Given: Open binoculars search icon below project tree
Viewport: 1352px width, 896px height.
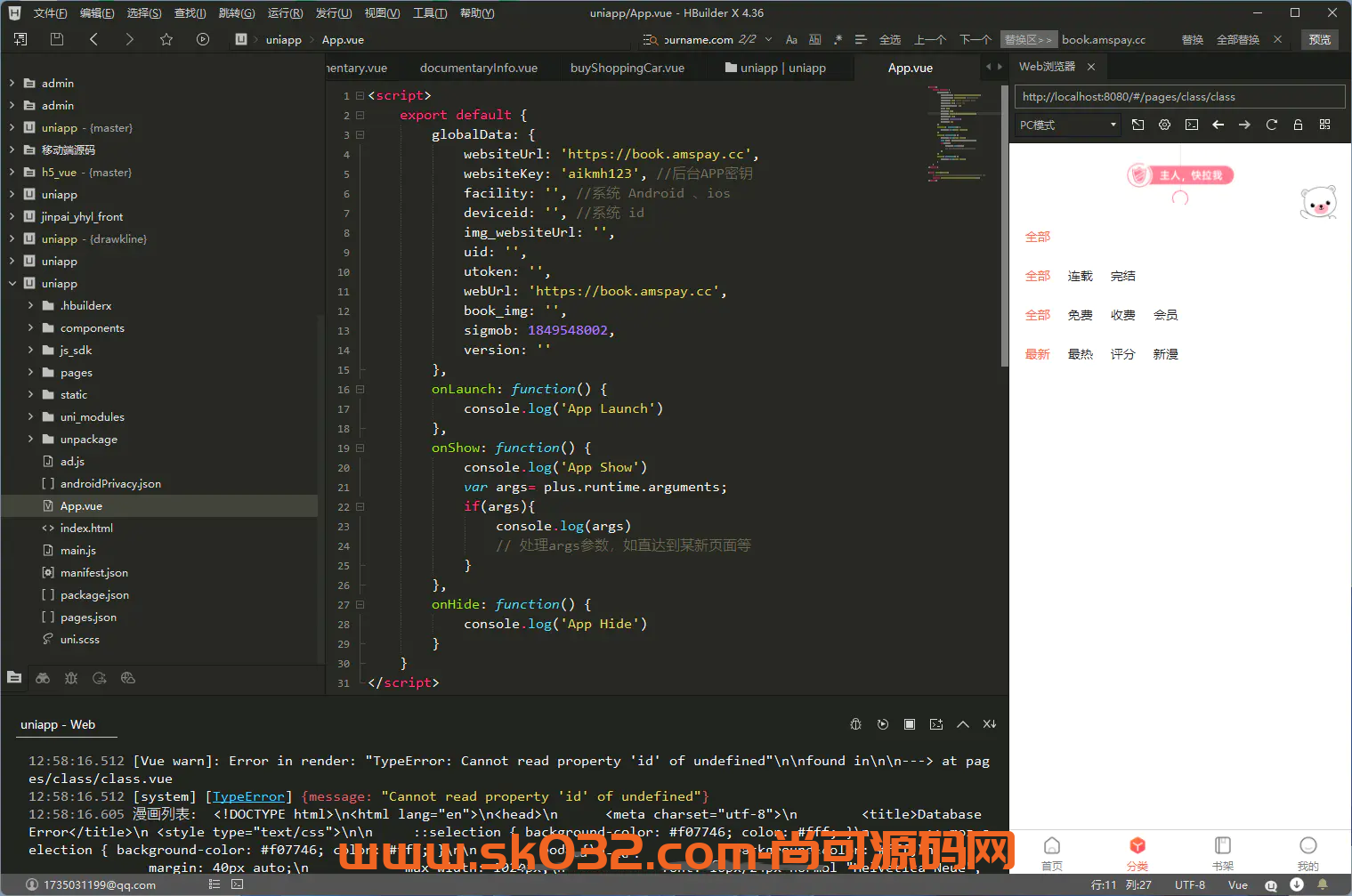Looking at the screenshot, I should click(x=43, y=678).
